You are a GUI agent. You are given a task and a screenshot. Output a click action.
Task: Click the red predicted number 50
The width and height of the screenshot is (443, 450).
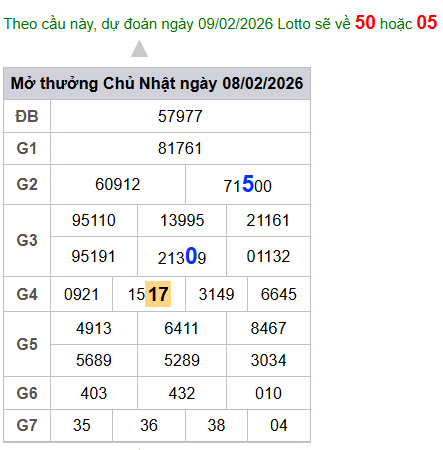(x=365, y=23)
